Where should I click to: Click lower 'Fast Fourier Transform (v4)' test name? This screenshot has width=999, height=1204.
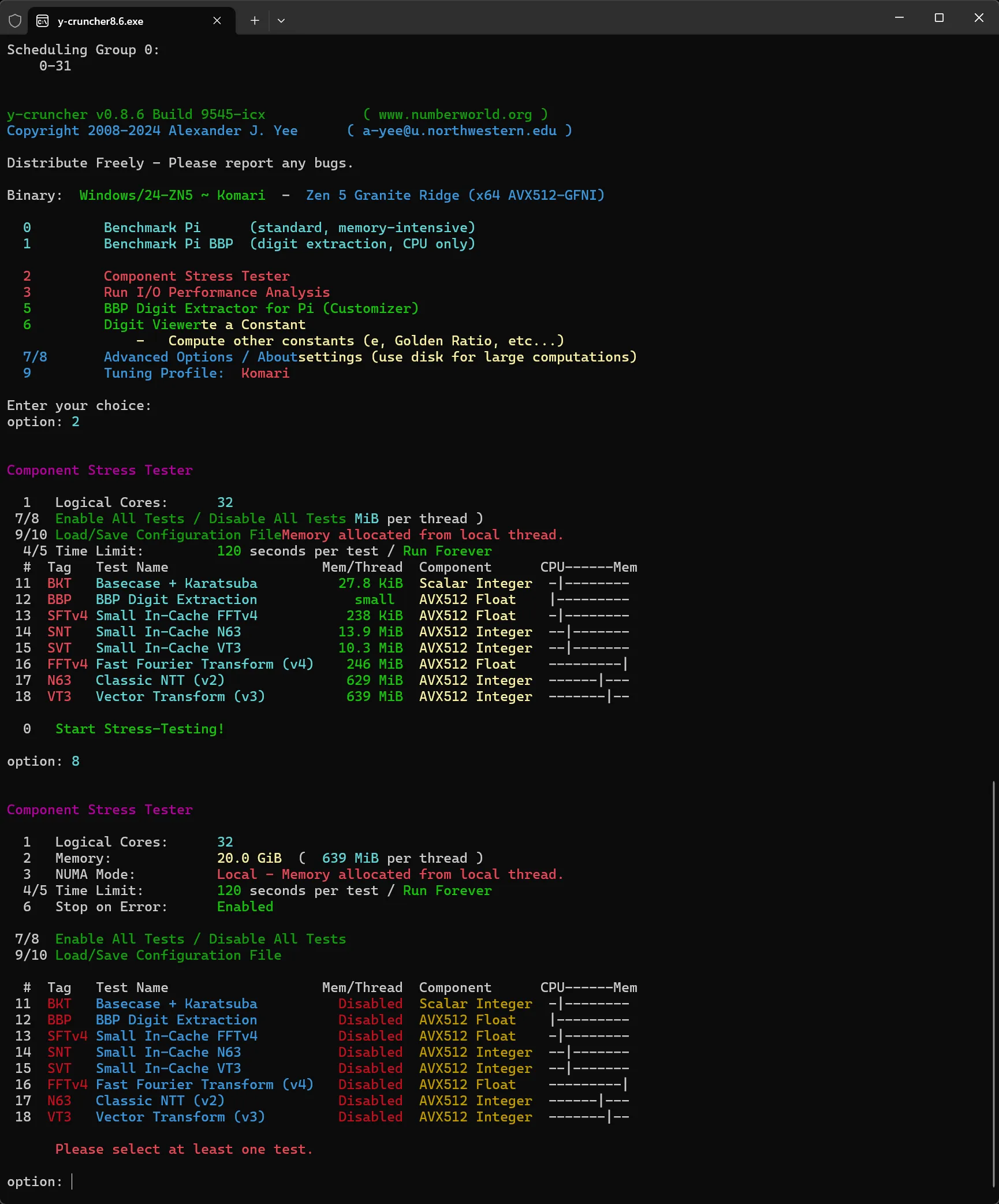coord(205,1084)
